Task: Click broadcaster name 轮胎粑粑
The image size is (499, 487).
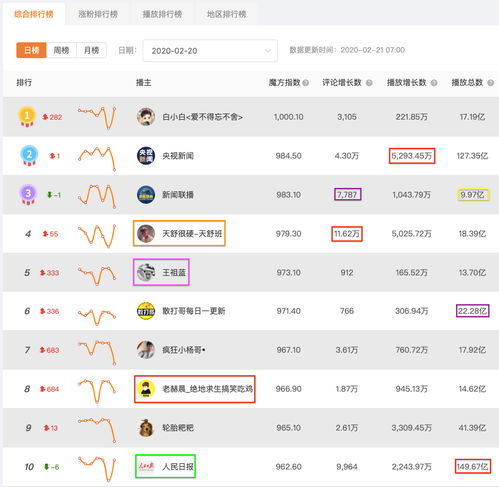Action: point(178,428)
